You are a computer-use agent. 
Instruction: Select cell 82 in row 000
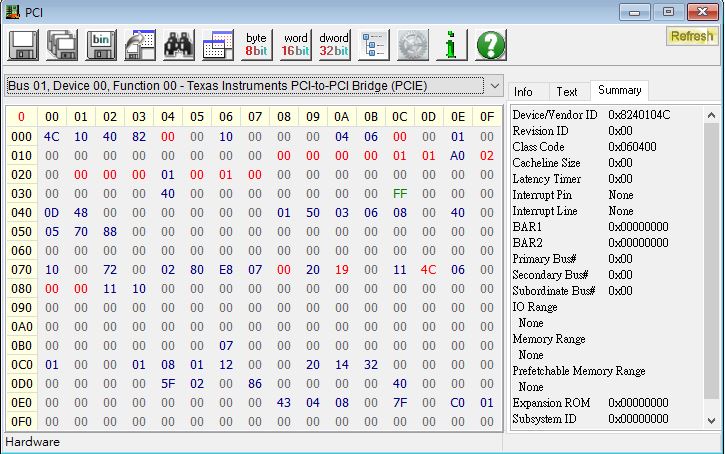click(x=139, y=137)
